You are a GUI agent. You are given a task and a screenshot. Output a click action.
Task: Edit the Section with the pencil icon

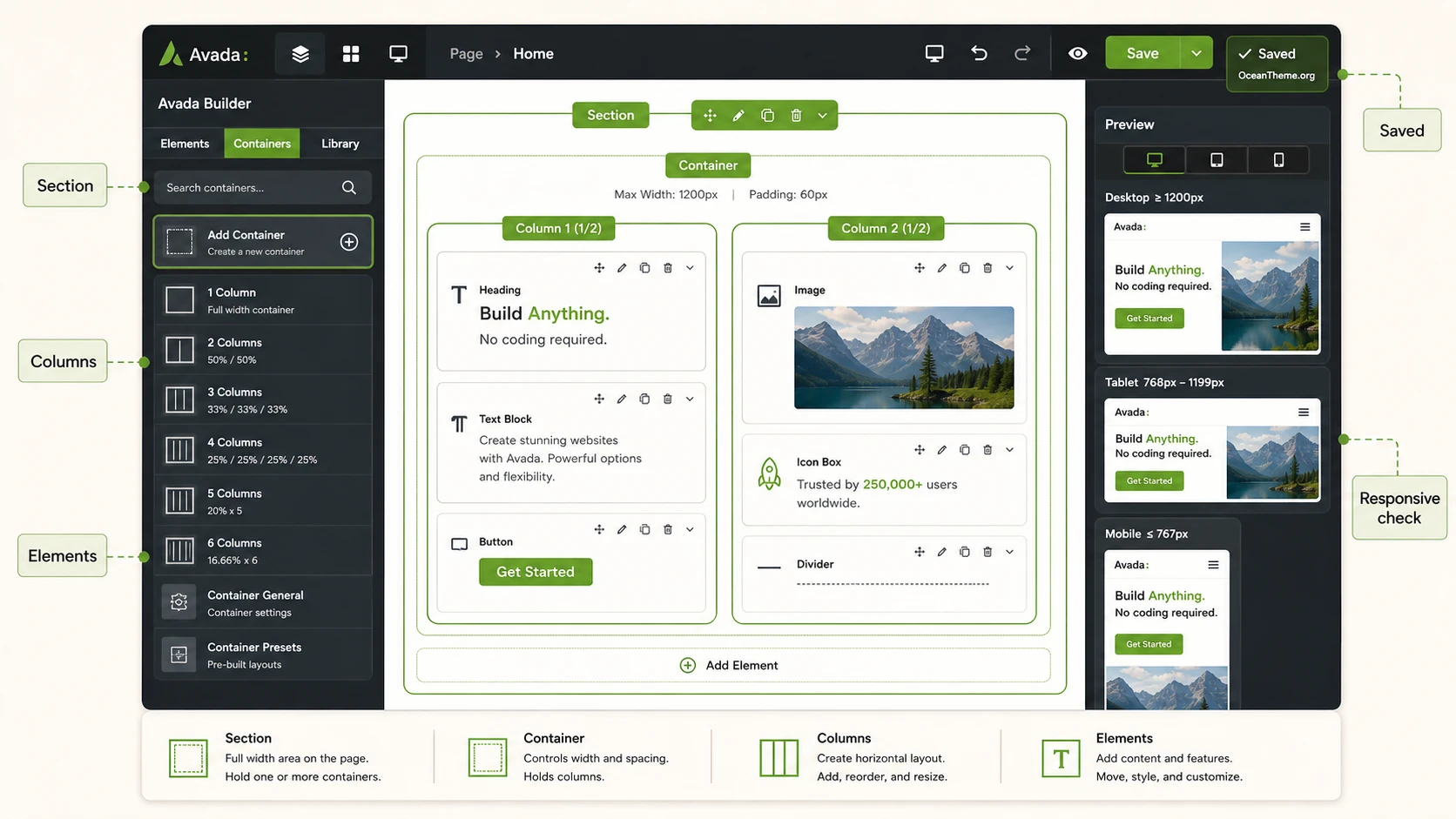click(x=738, y=116)
